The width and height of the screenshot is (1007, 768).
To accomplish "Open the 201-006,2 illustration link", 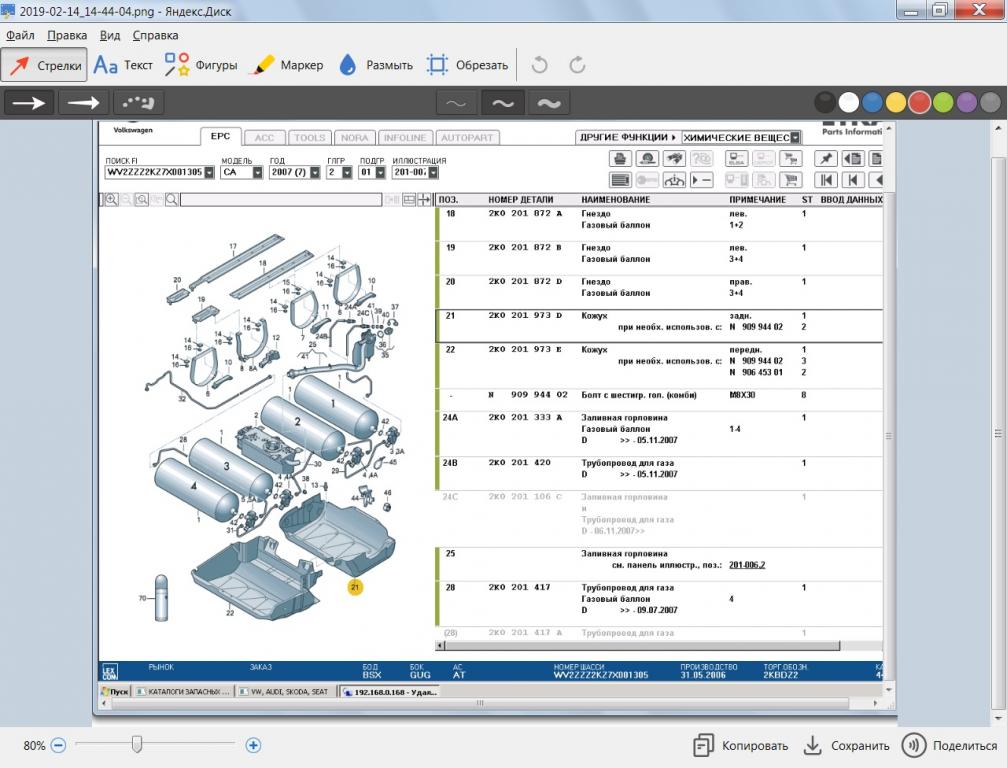I will [x=747, y=565].
